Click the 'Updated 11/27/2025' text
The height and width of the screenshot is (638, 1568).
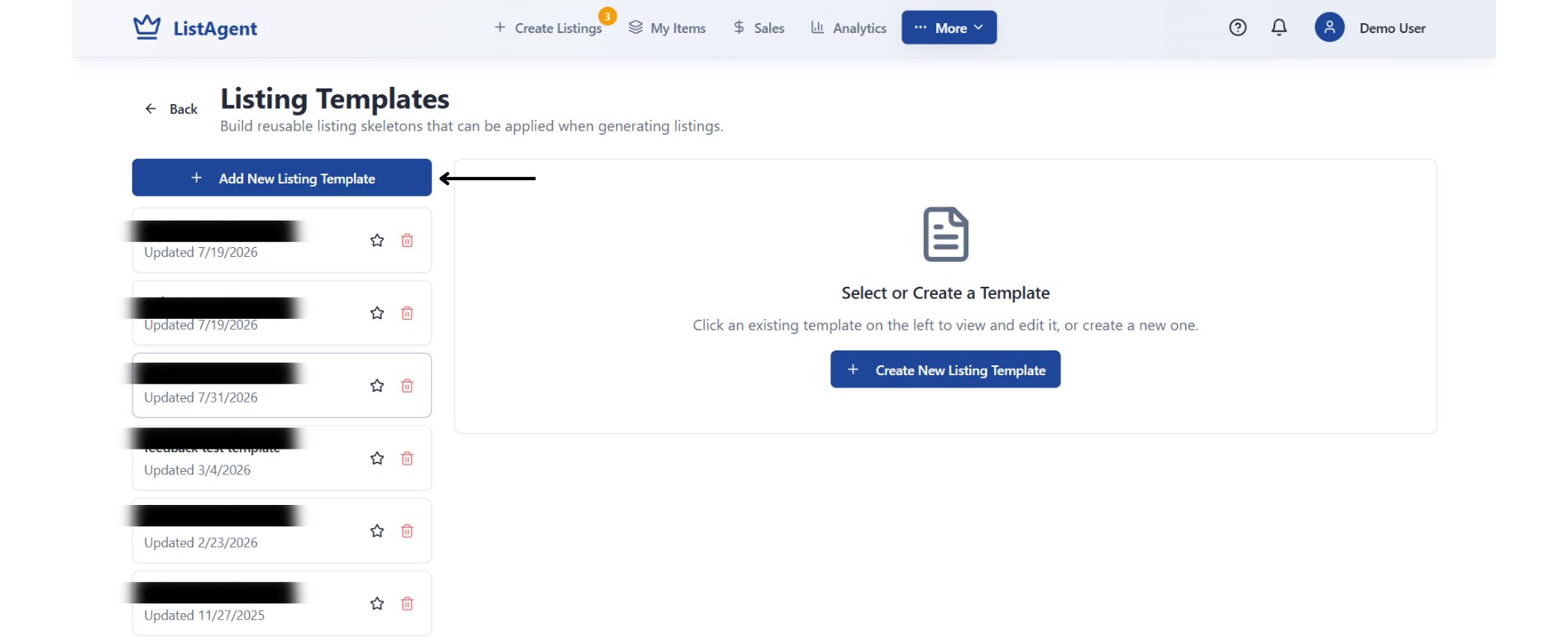[x=204, y=616]
